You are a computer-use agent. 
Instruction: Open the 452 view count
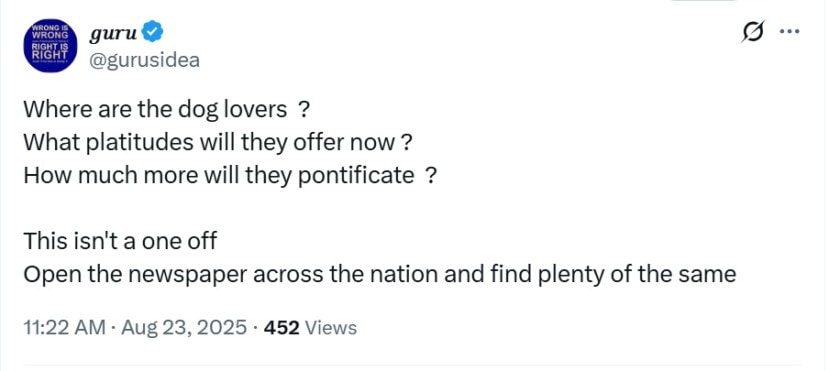tap(281, 328)
